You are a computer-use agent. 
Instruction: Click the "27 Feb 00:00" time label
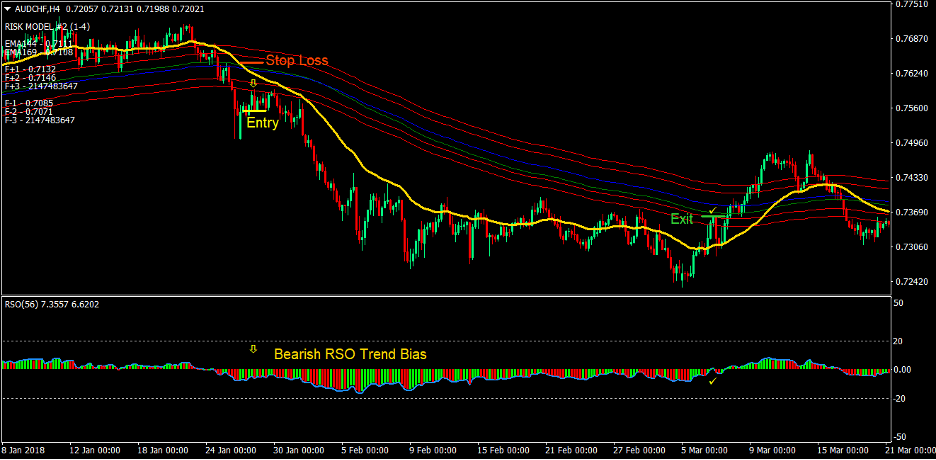click(639, 450)
